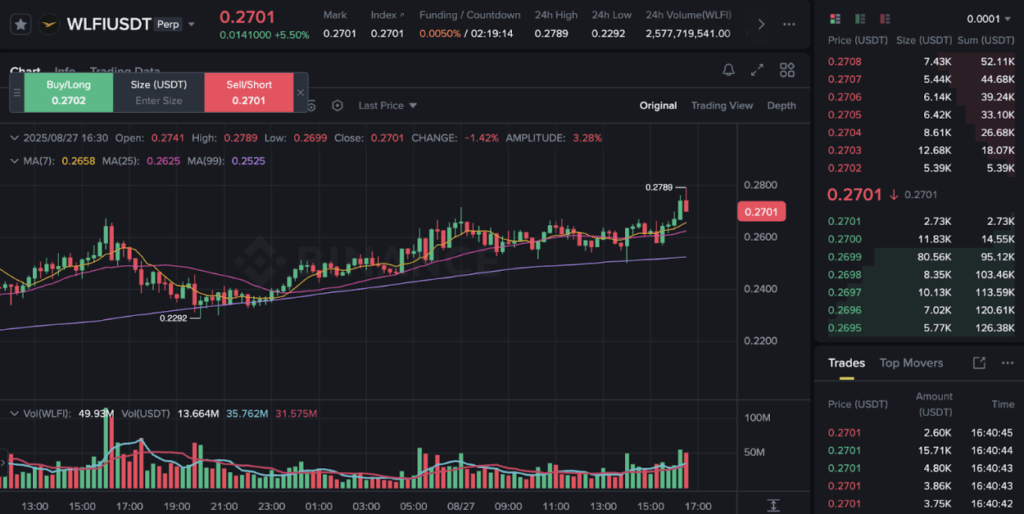Click the Sell/Short button
Image resolution: width=1024 pixels, height=514 pixels.
coord(248,93)
